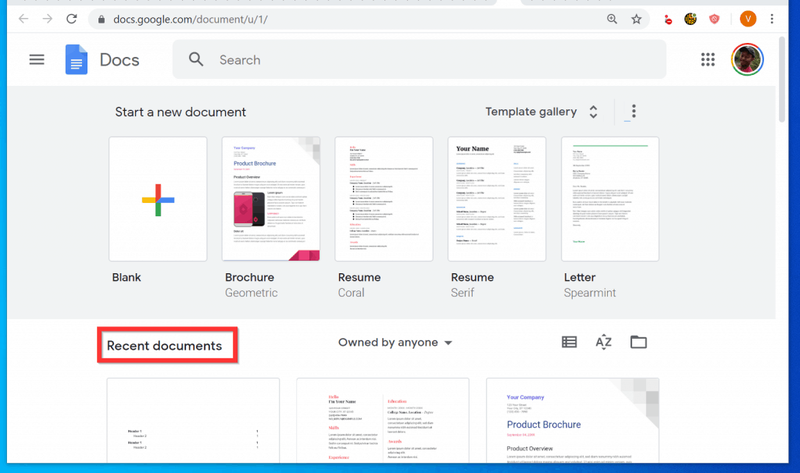Open the file picker folder icon
This screenshot has width=800, height=473.
(638, 342)
